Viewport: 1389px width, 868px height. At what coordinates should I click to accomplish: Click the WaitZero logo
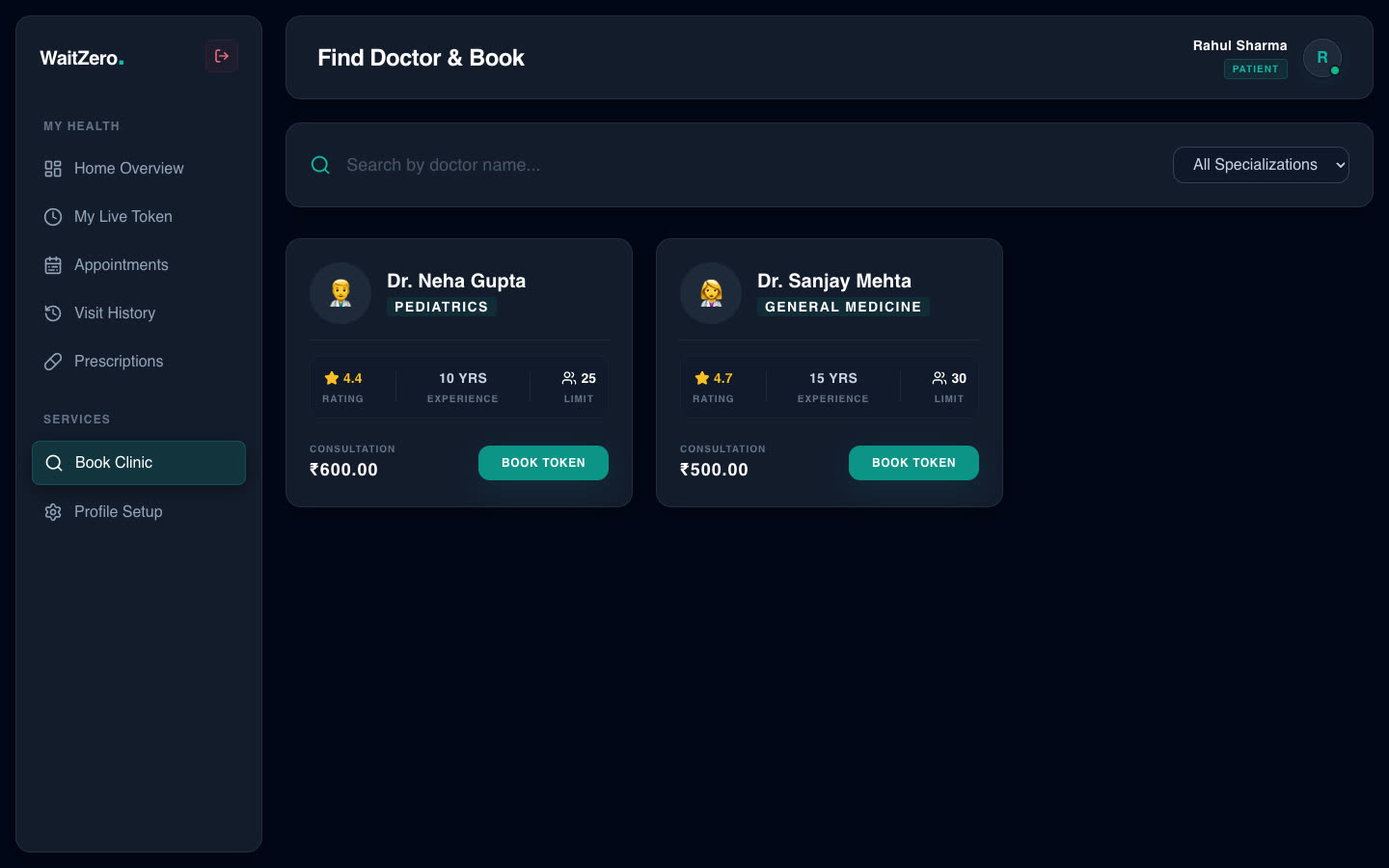tap(82, 58)
